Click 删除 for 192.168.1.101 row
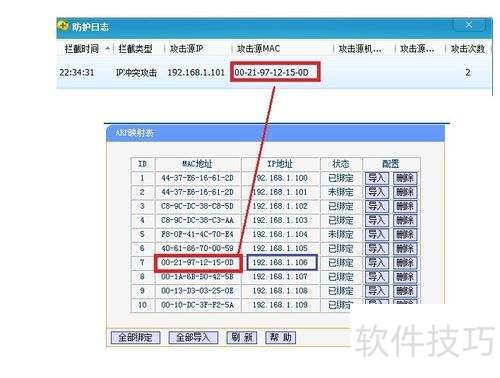Image resolution: width=500 pixels, height=378 pixels. (405, 192)
